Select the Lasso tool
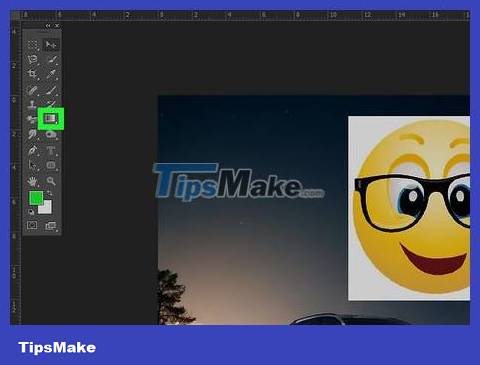Viewport: 480px width, 365px height. coord(33,60)
